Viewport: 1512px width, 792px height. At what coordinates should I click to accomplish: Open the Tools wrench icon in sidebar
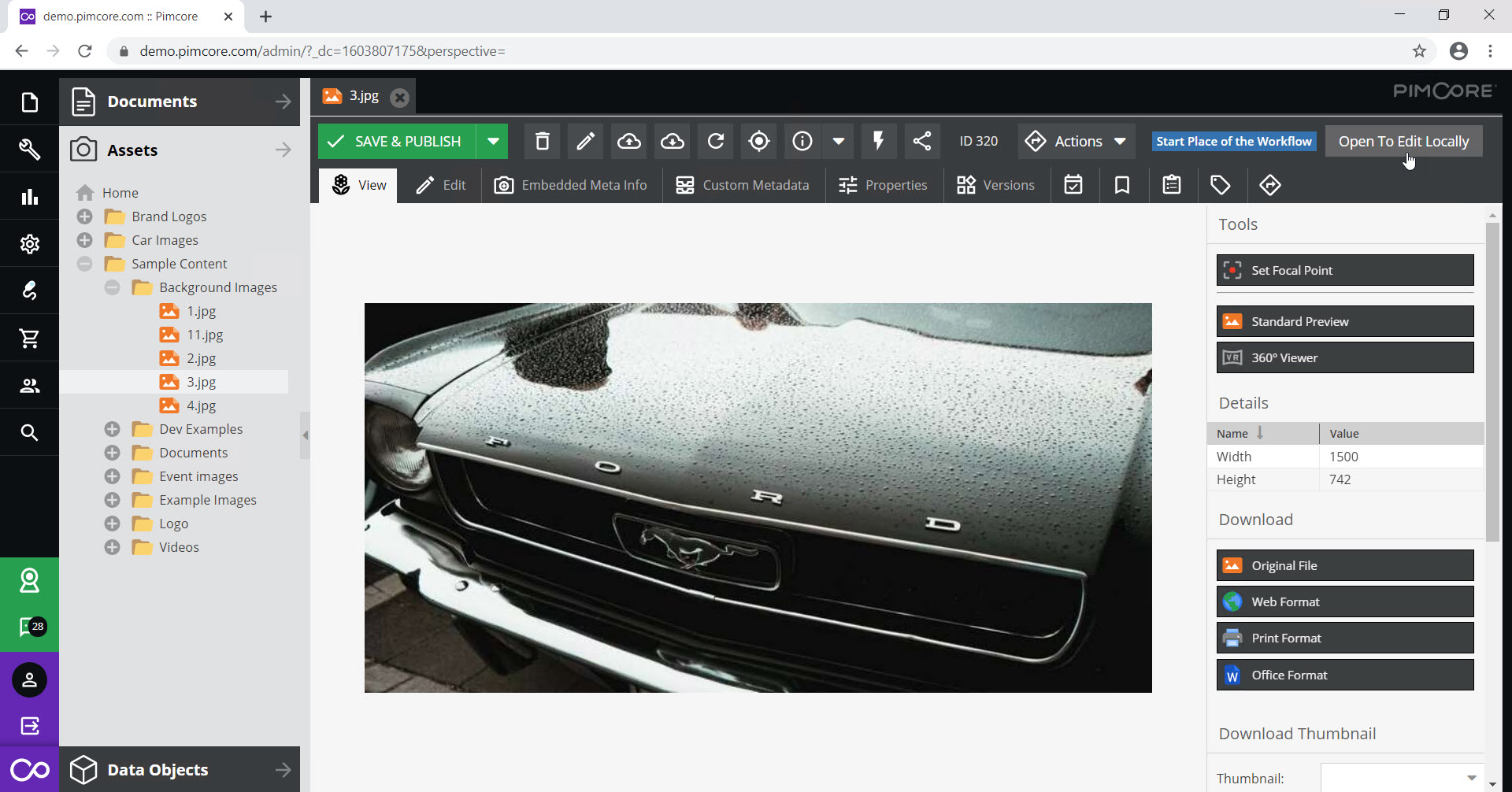tap(29, 149)
